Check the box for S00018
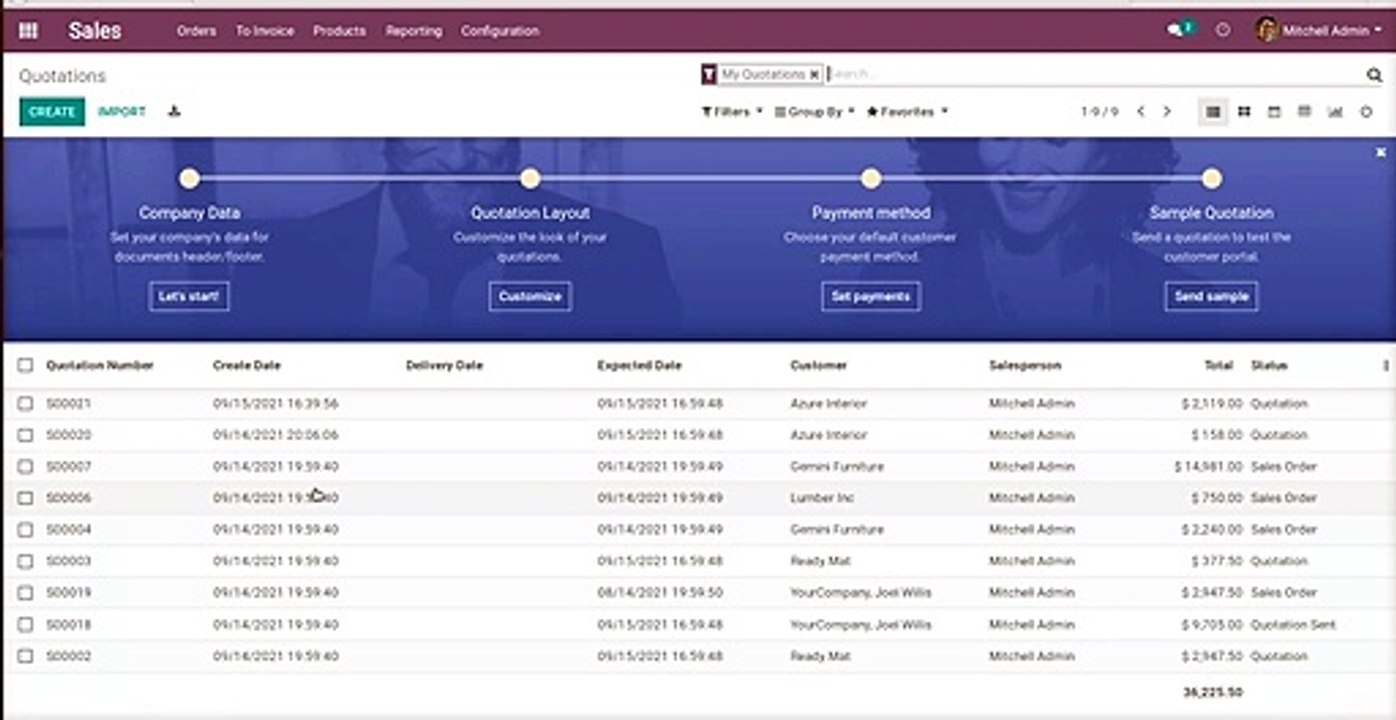 [25, 624]
